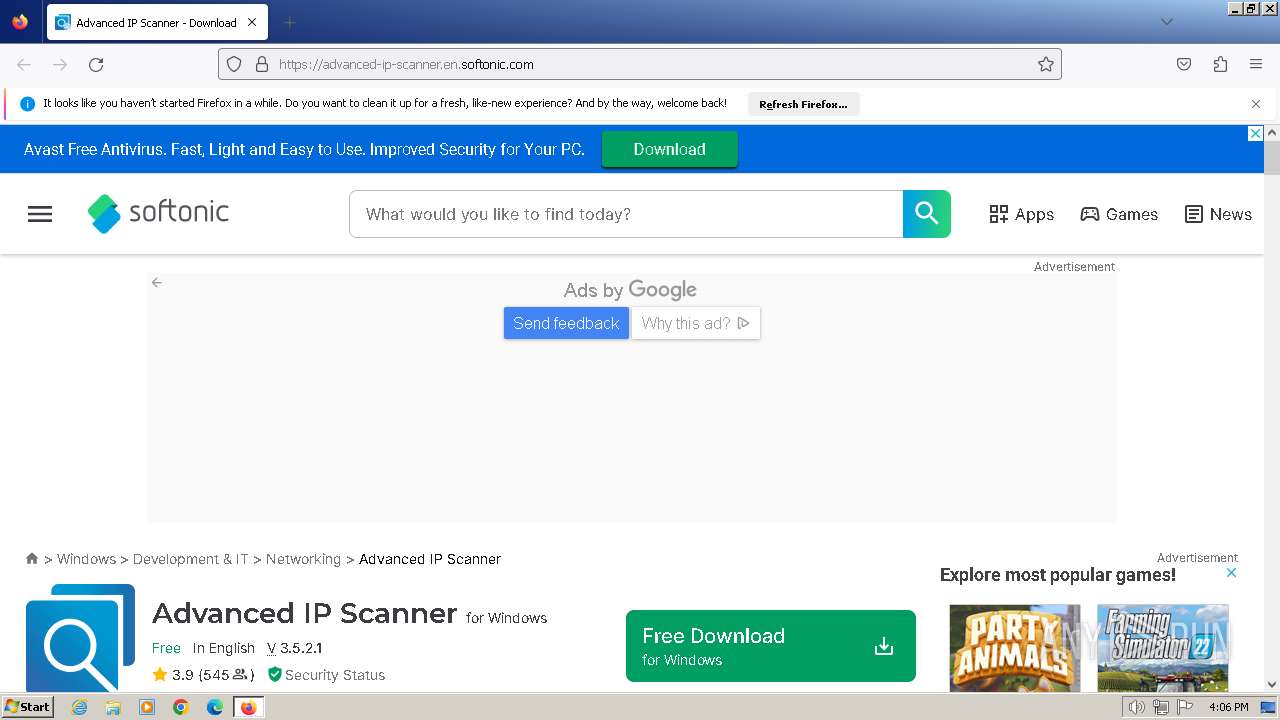
Task: Launch Chrome from the taskbar
Action: [181, 707]
